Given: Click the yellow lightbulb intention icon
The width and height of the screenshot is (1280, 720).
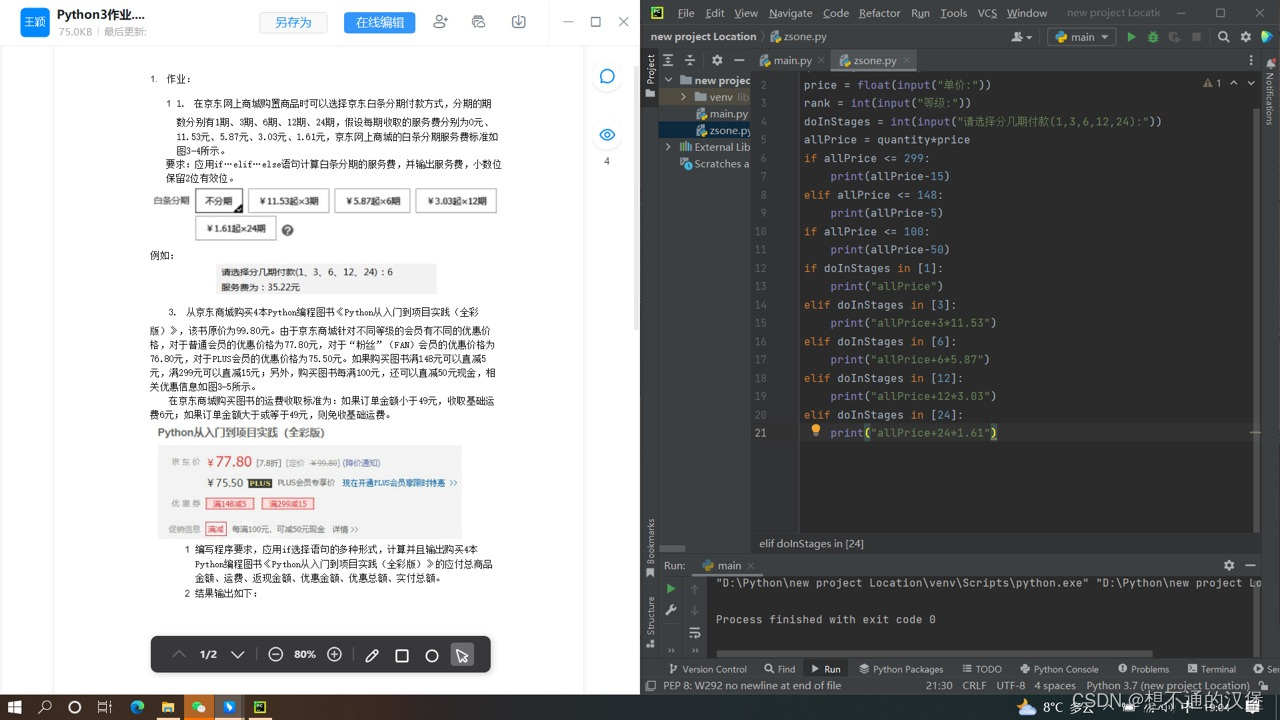Looking at the screenshot, I should pyautogui.click(x=815, y=431).
